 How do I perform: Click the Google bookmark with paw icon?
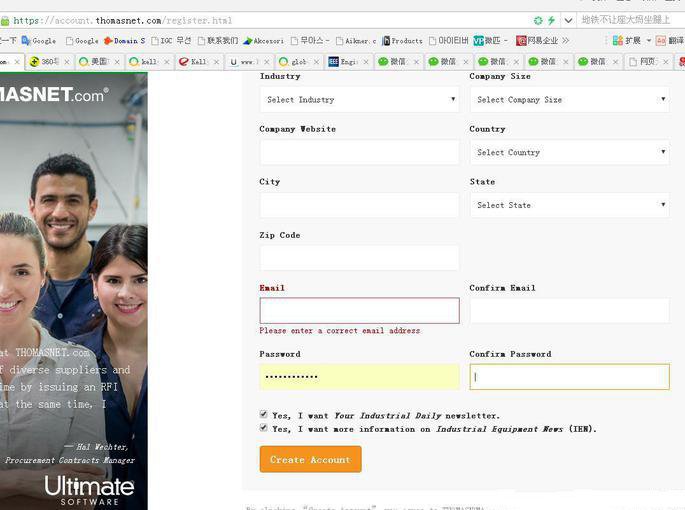[x=39, y=41]
